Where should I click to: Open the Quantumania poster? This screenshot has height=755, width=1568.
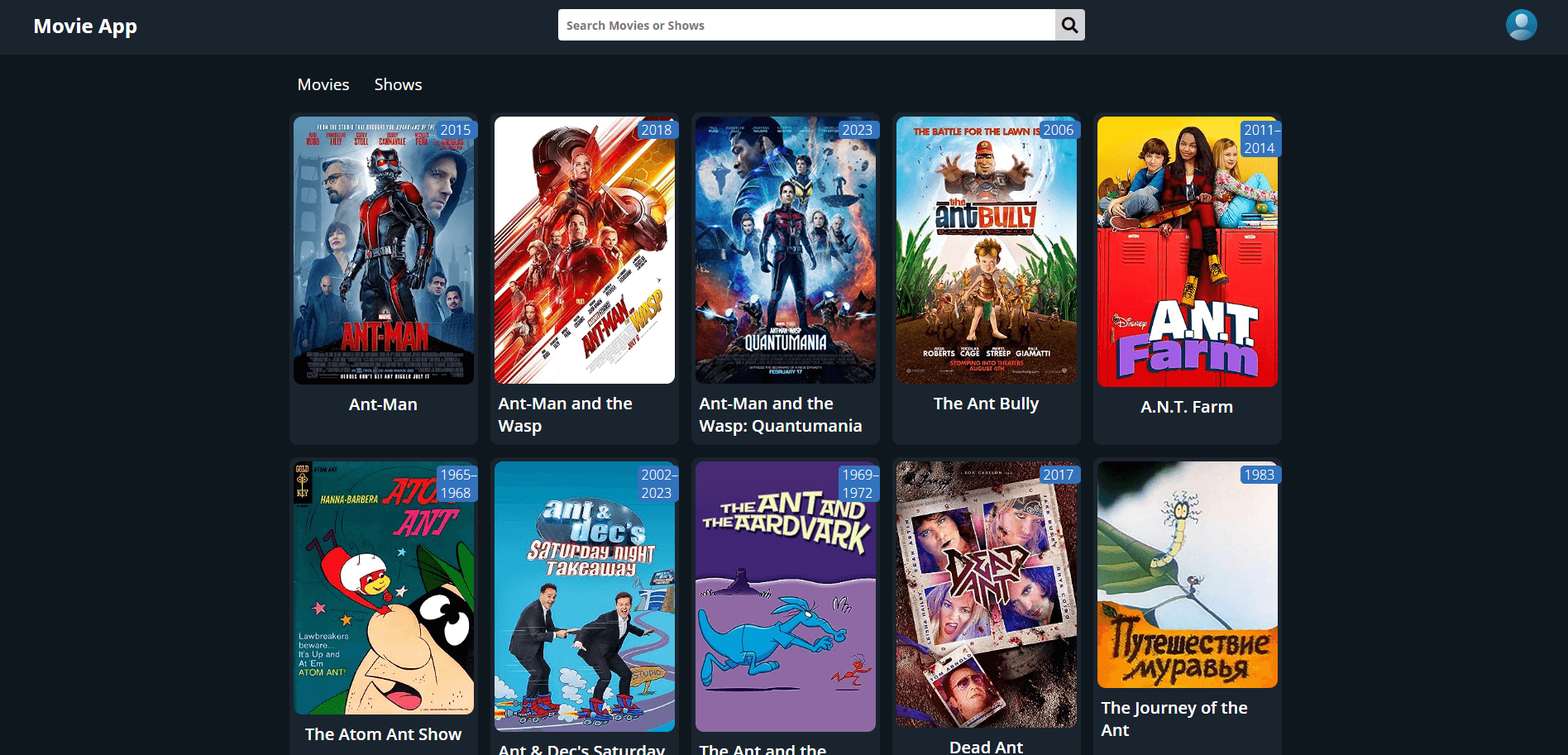786,250
